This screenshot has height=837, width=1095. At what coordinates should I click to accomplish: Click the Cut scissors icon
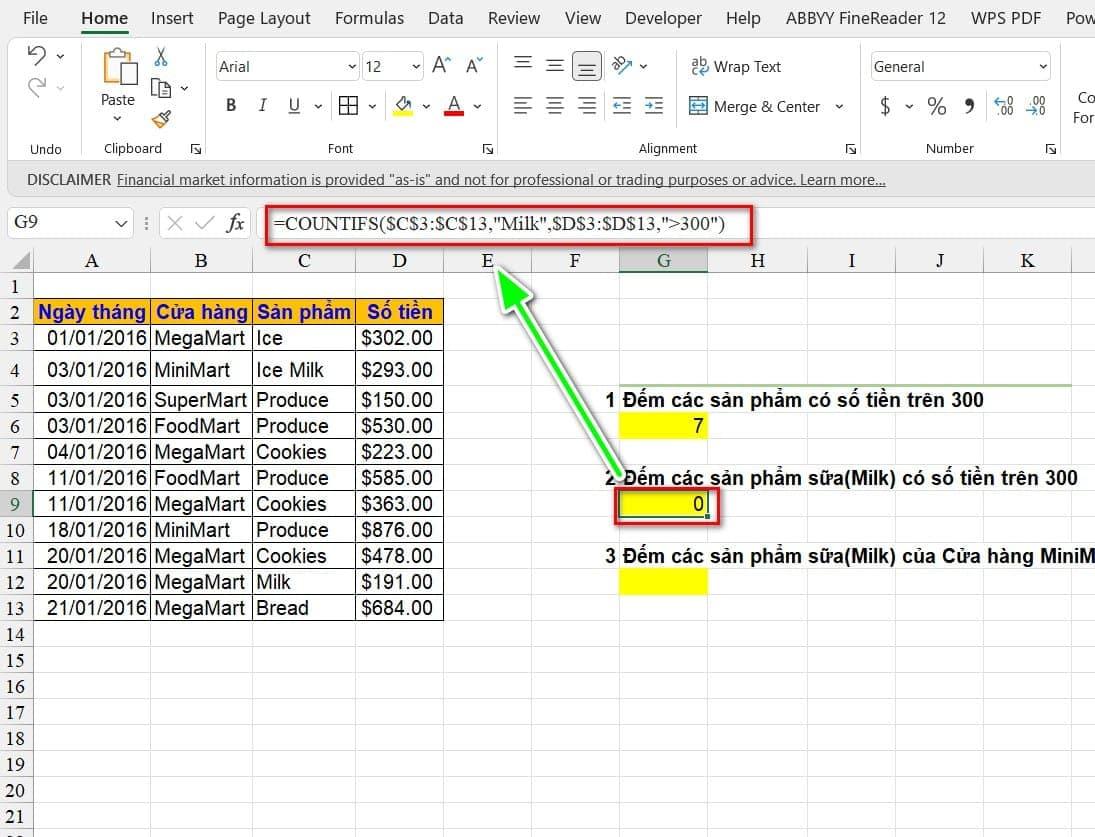click(161, 58)
